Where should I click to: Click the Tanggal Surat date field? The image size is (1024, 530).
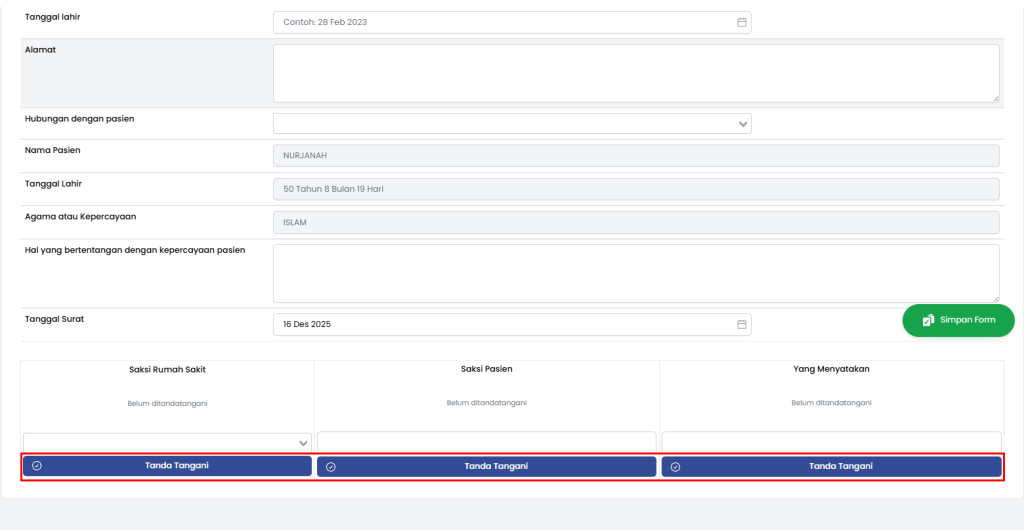click(500, 324)
